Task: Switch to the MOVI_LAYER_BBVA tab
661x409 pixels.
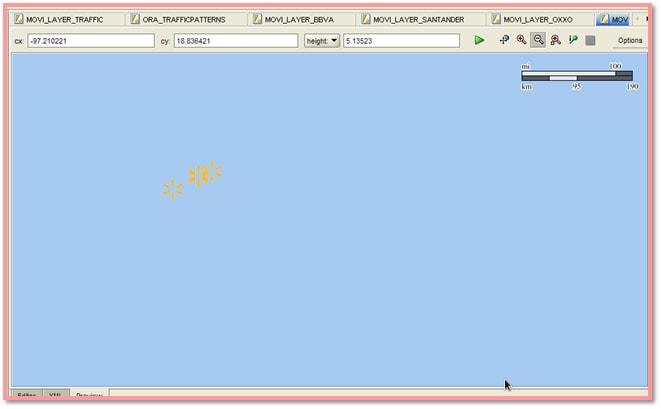Action: 299,19
